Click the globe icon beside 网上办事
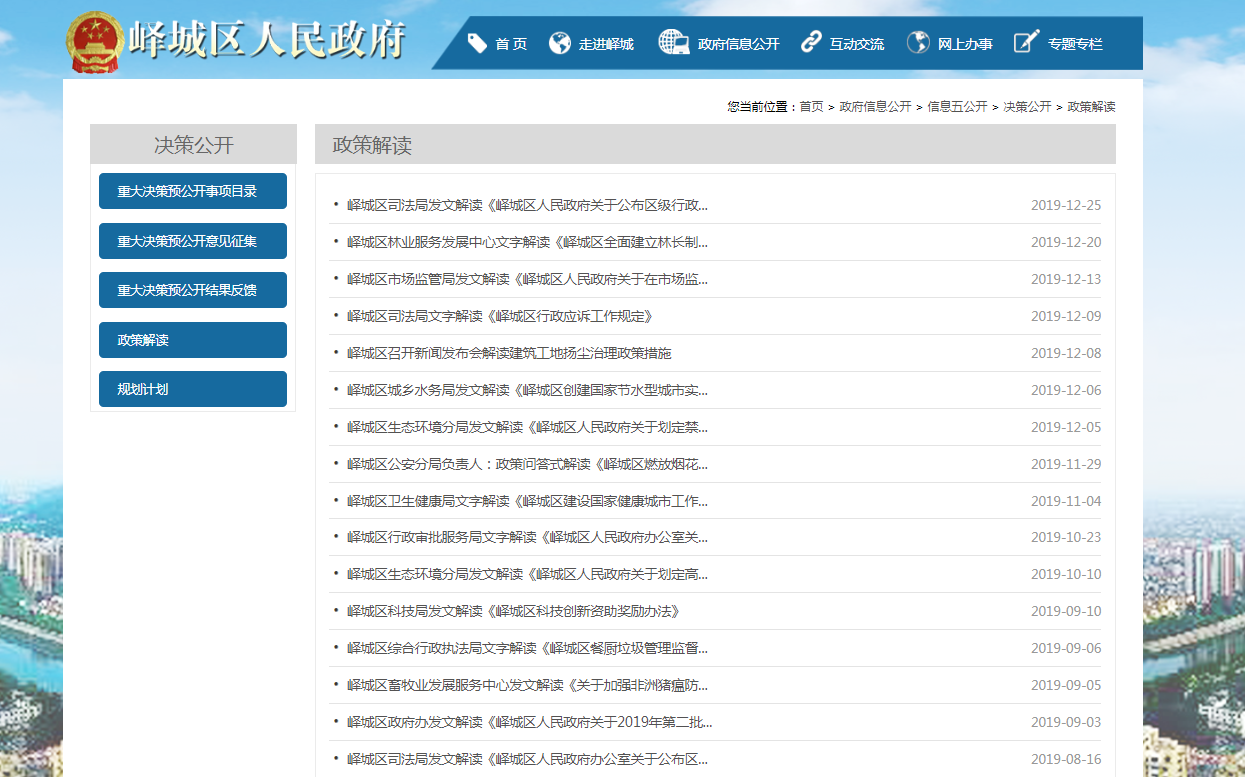The width and height of the screenshot is (1245, 777). pyautogui.click(x=918, y=43)
